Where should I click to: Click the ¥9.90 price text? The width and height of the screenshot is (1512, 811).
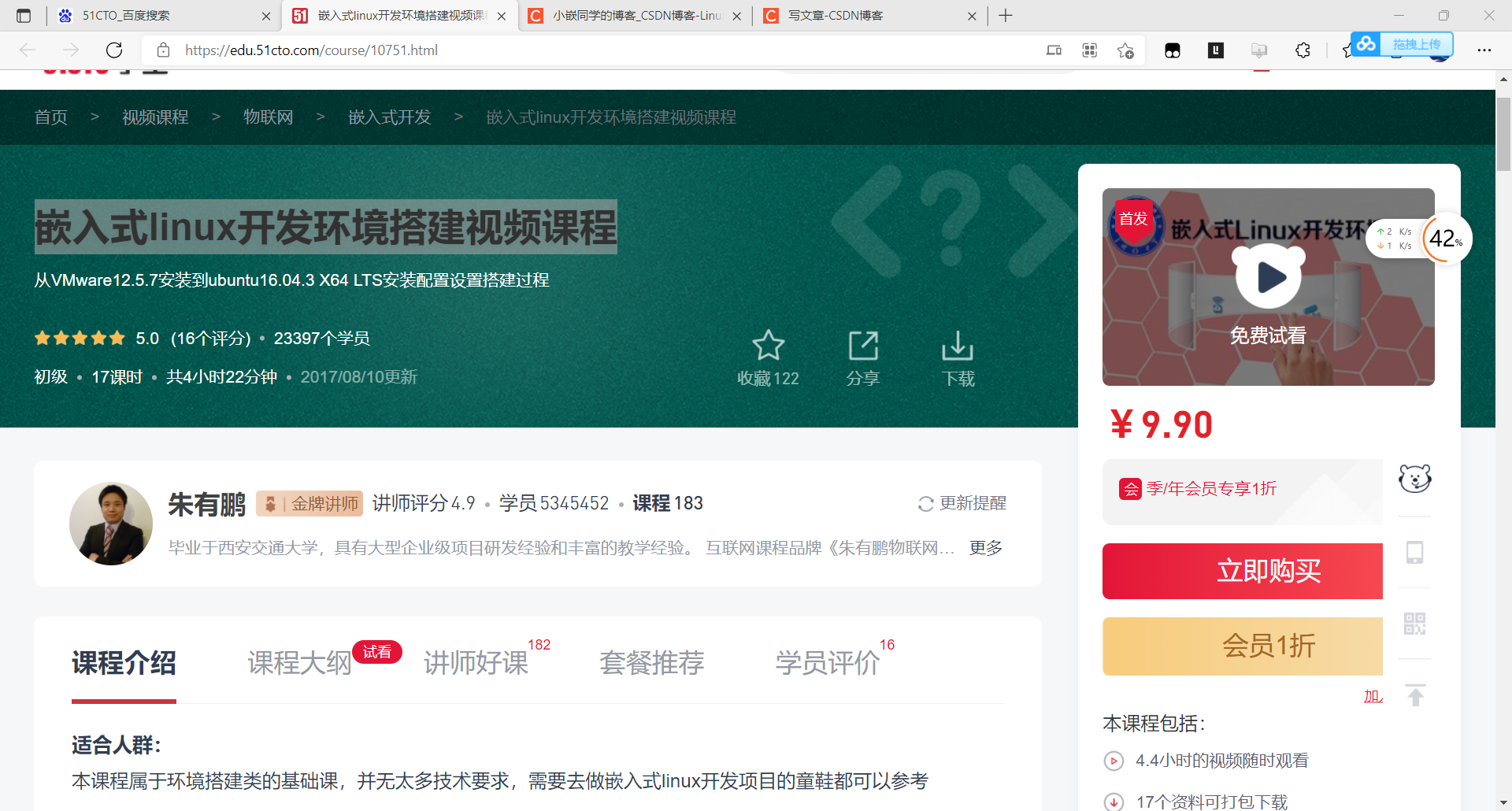point(1162,425)
